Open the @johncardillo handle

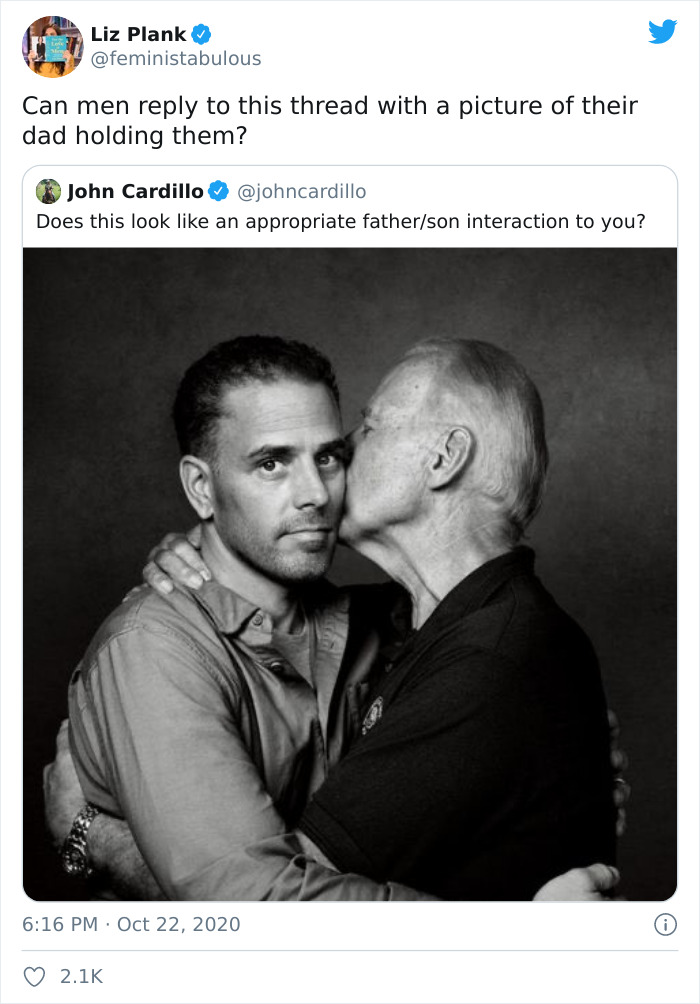(302, 191)
